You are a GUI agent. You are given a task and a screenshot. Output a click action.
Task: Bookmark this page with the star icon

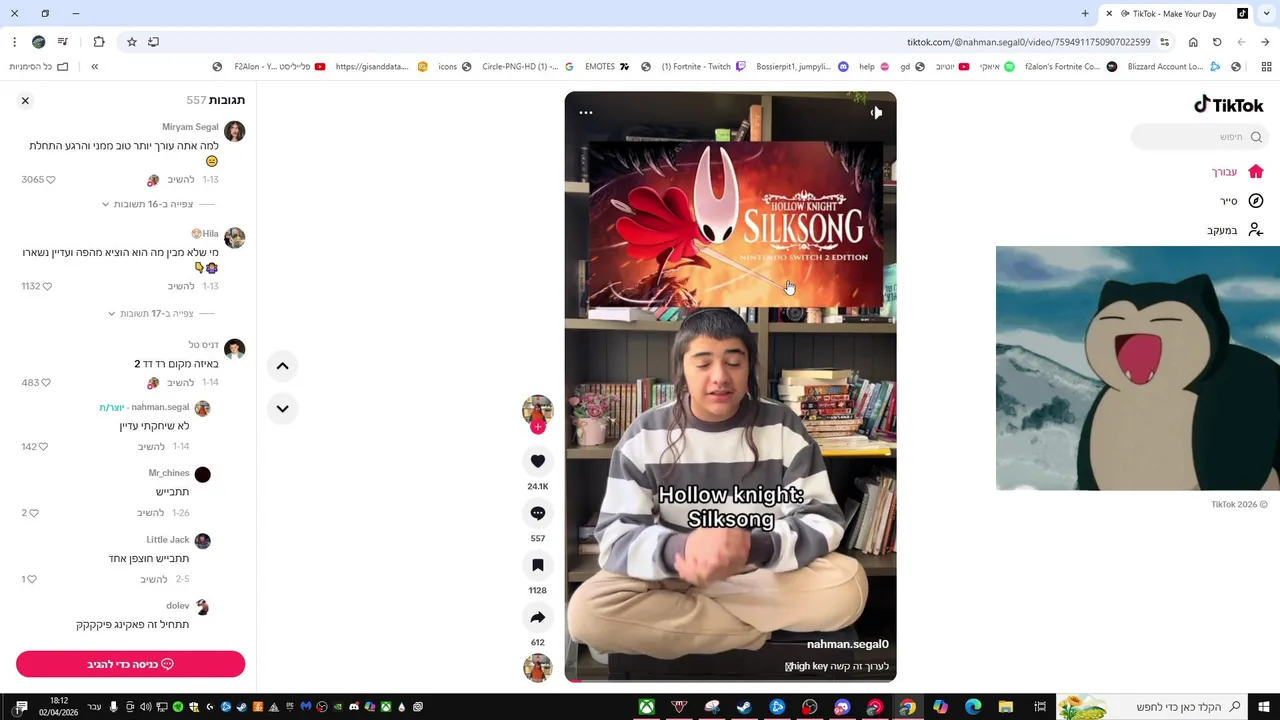[131, 42]
